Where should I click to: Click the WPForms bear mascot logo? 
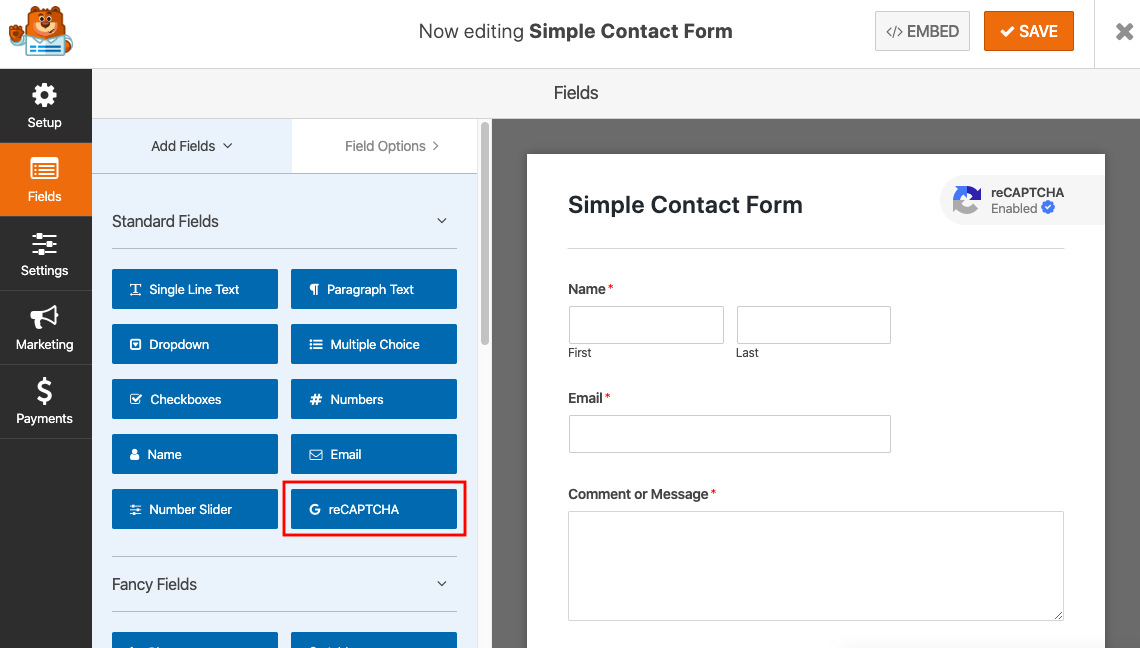click(x=41, y=31)
